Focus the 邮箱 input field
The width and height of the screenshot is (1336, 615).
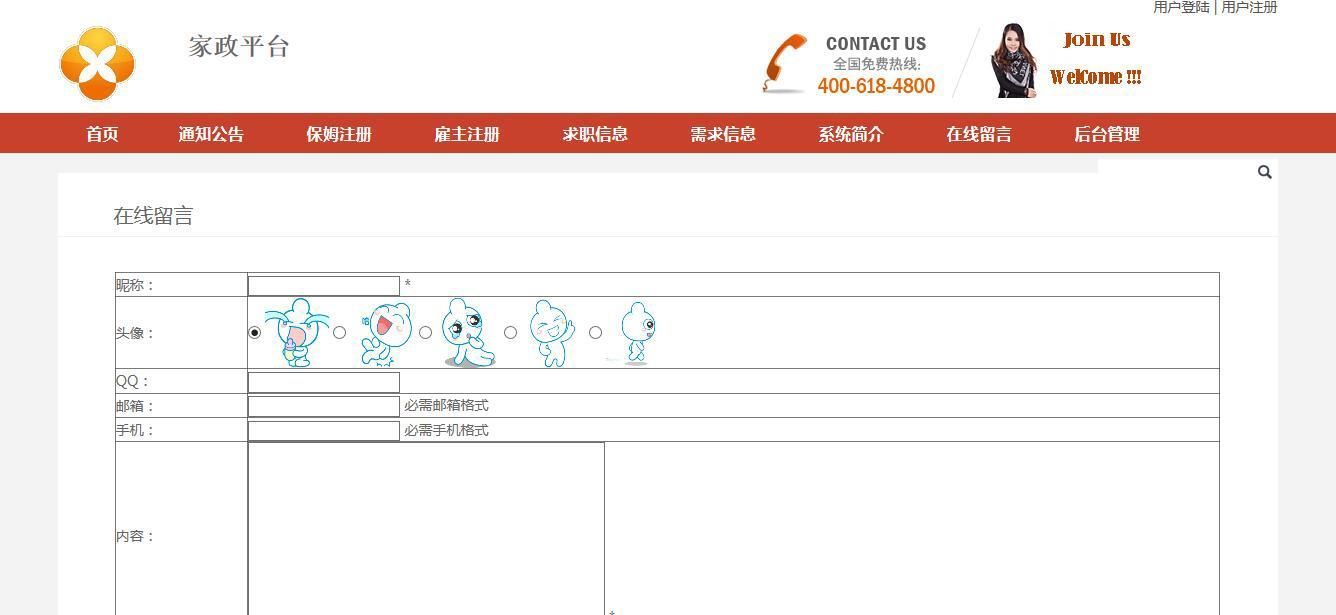tap(324, 406)
